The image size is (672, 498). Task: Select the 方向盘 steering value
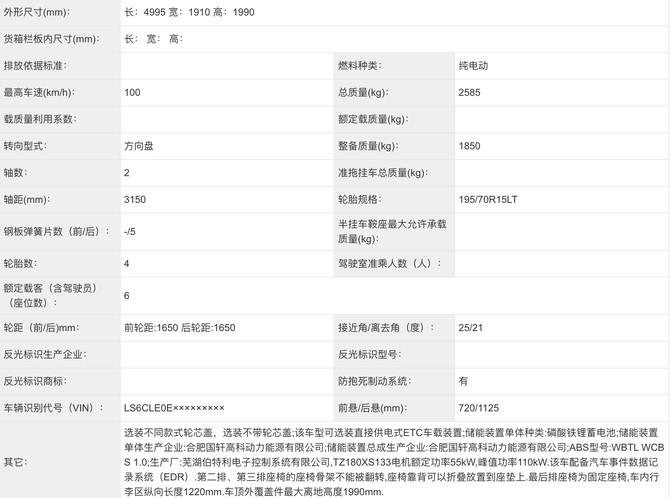[138, 146]
